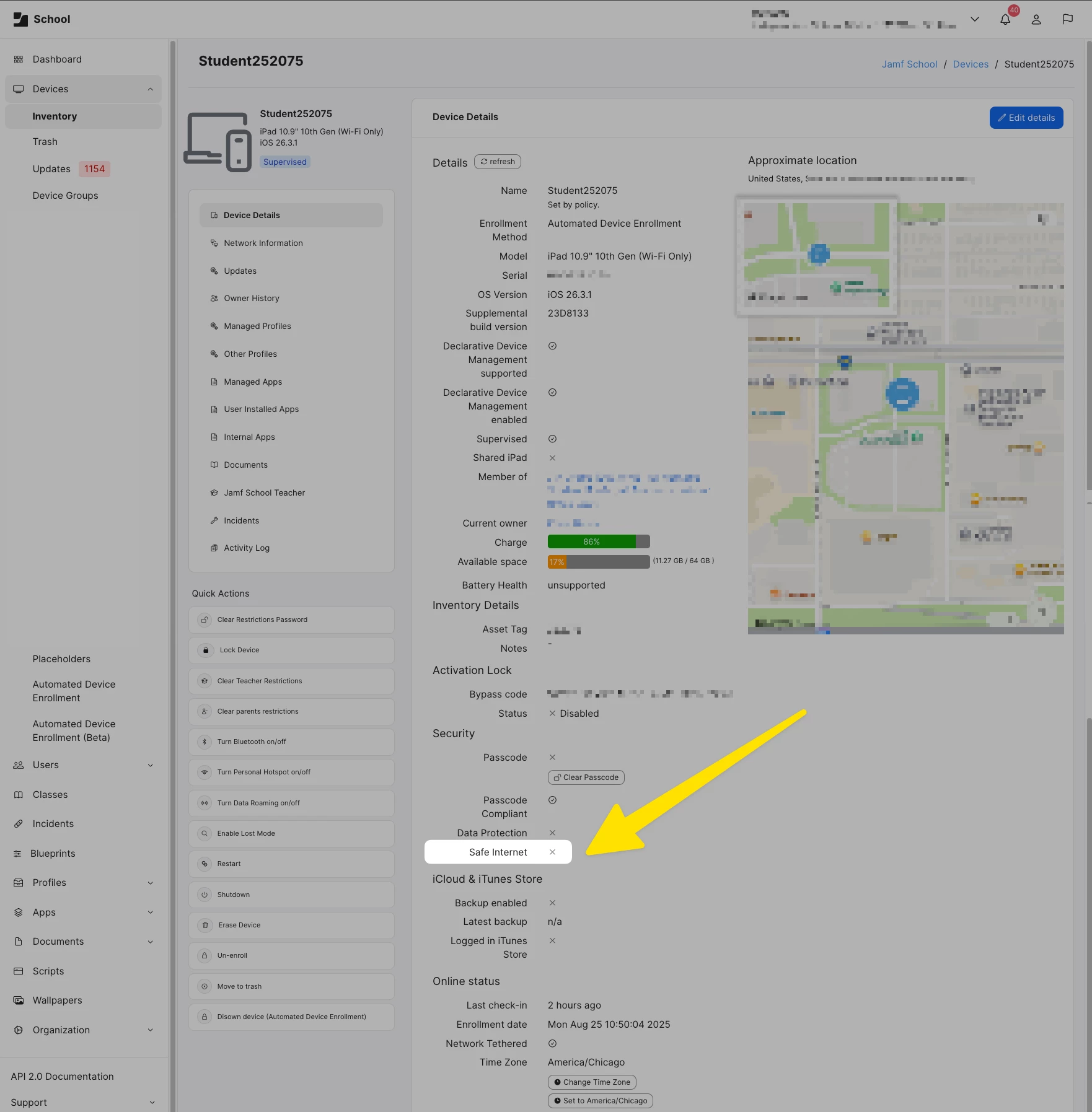Click the Move to trash icon
This screenshot has width=1092, height=1112.
click(205, 986)
